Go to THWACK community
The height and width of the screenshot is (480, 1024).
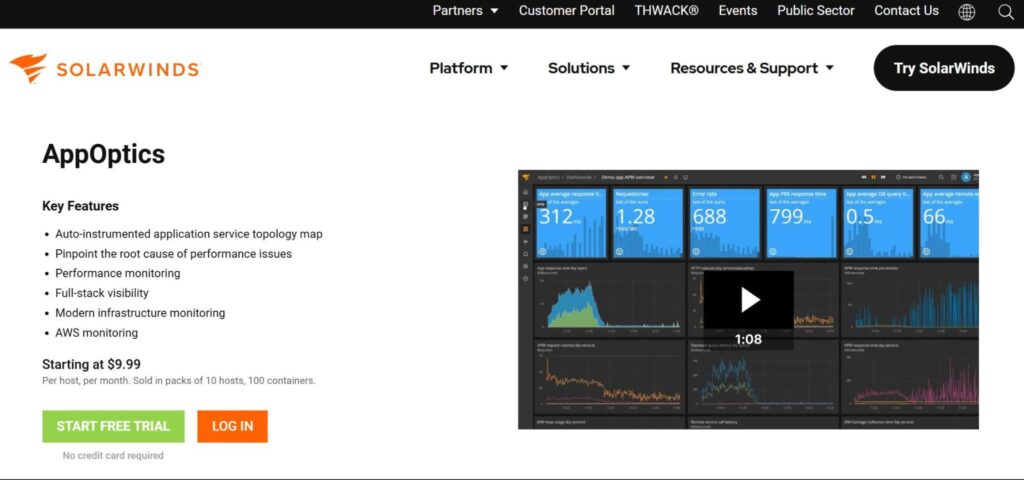pos(666,10)
